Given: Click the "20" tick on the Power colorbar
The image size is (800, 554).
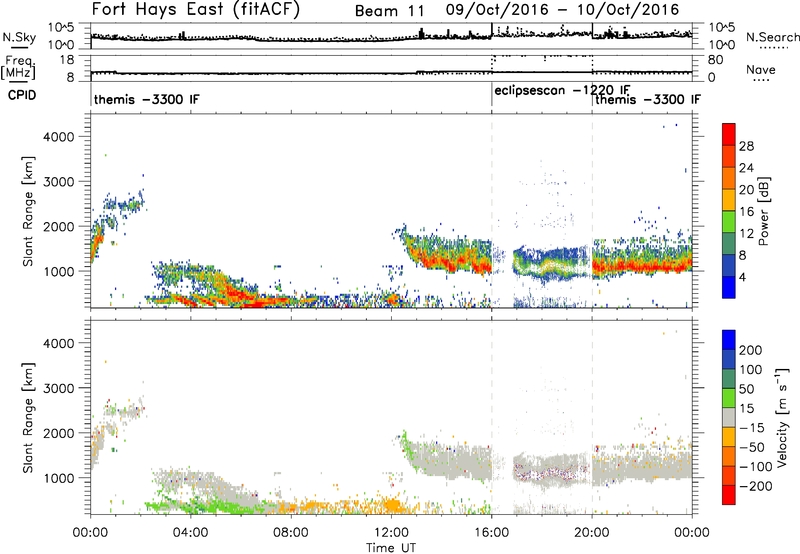Looking at the screenshot, I should pyautogui.click(x=746, y=190).
